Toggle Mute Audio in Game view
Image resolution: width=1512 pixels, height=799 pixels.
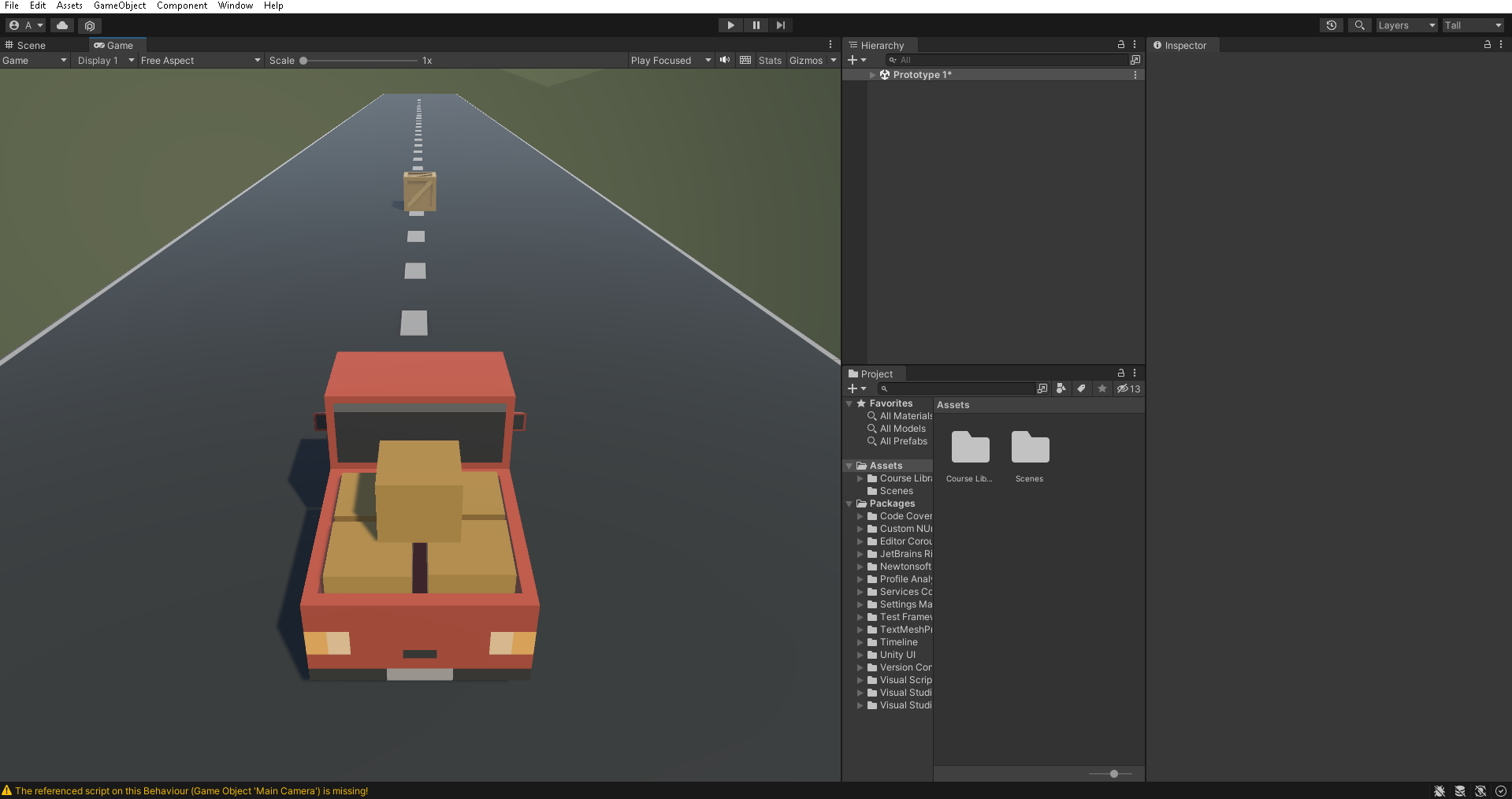725,60
